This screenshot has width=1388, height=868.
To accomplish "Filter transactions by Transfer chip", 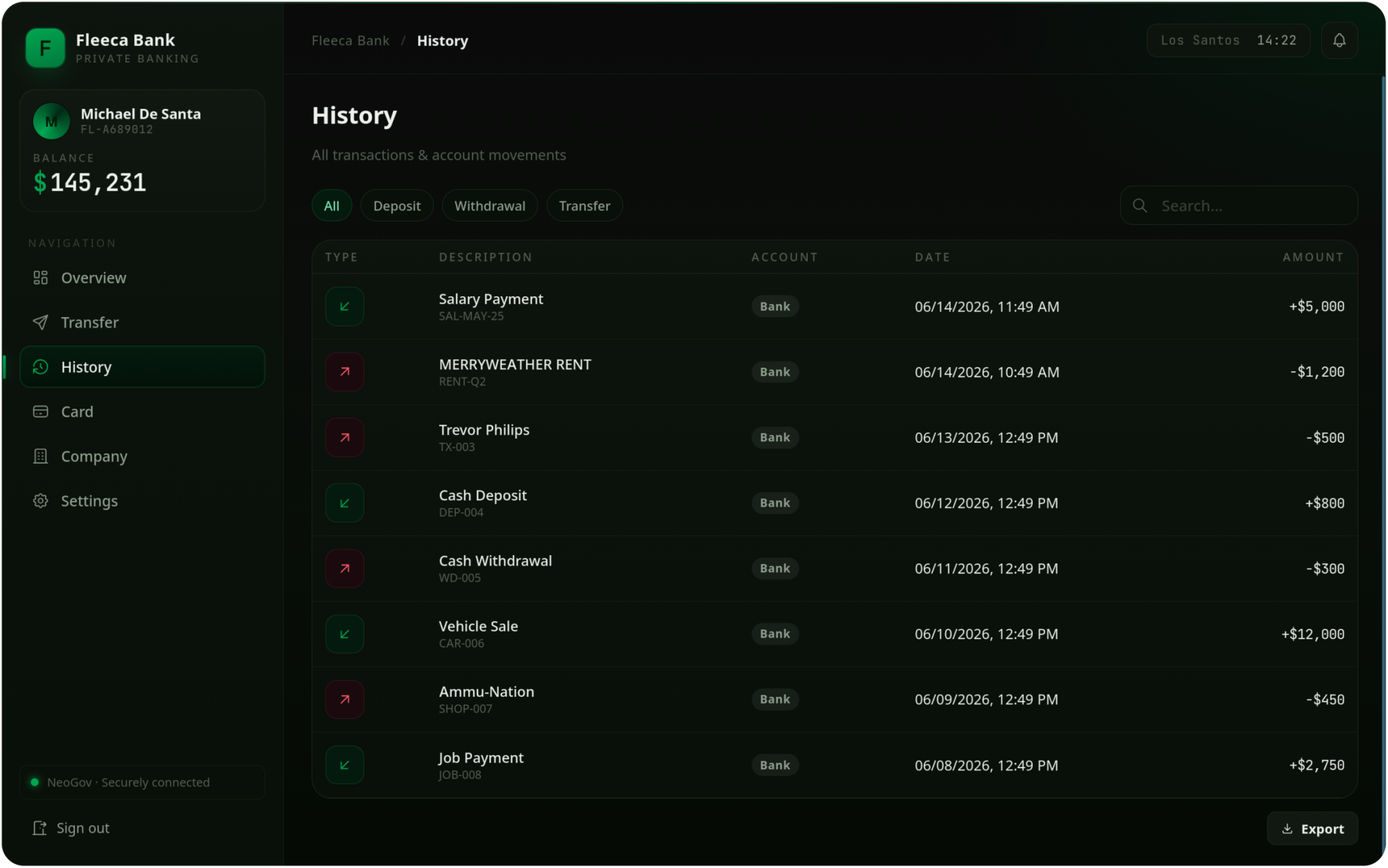I will tap(584, 205).
